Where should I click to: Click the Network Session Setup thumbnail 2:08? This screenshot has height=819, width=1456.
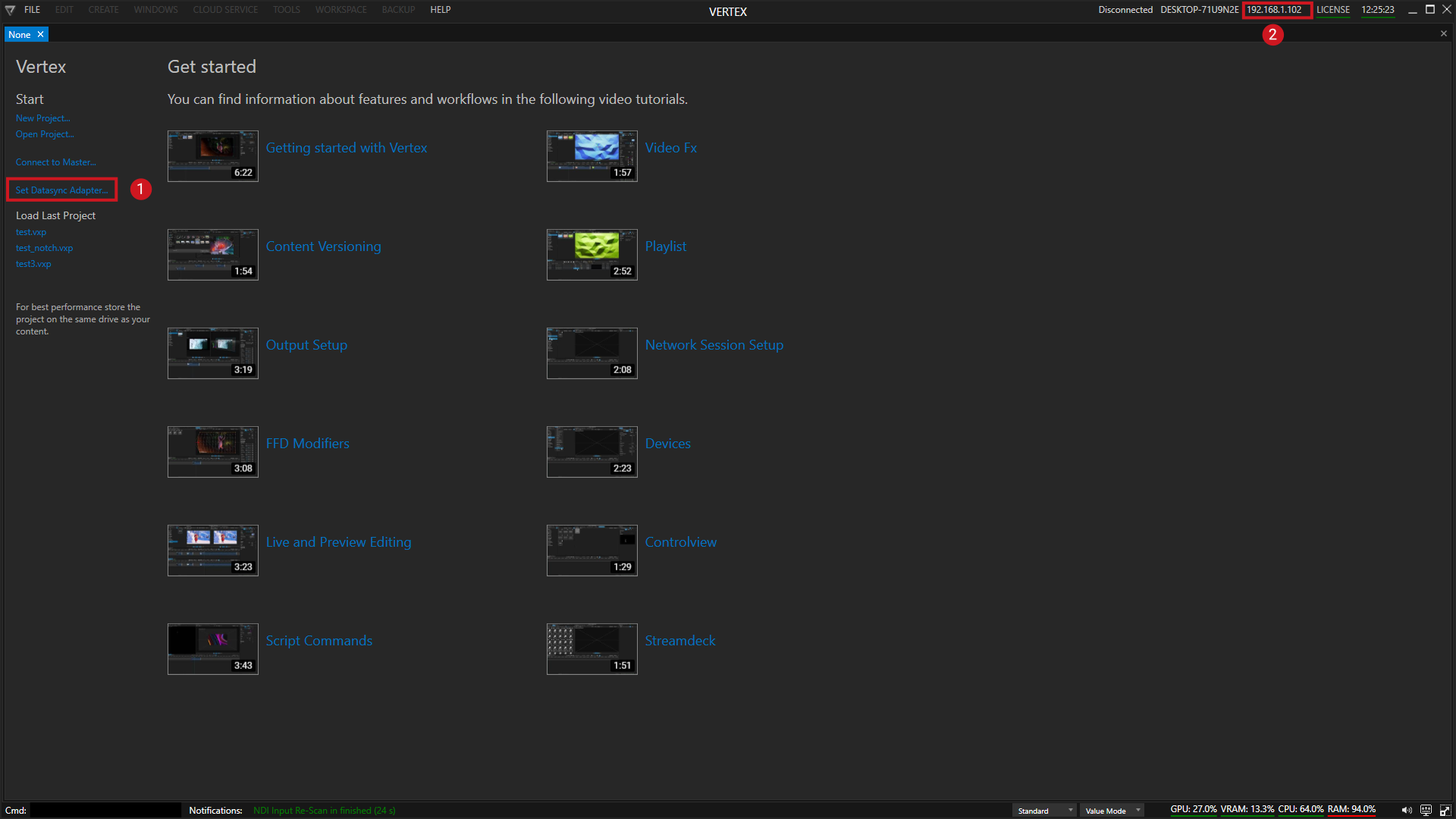[x=592, y=353]
